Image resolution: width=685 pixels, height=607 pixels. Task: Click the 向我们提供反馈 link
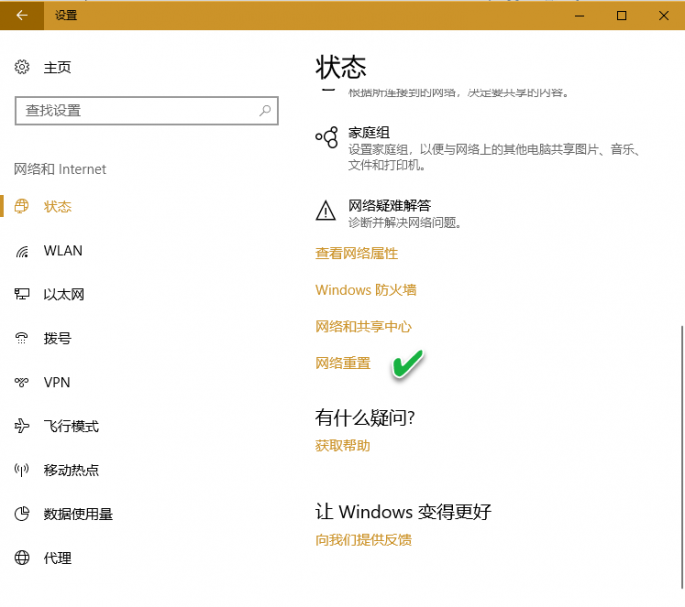pyautogui.click(x=363, y=540)
